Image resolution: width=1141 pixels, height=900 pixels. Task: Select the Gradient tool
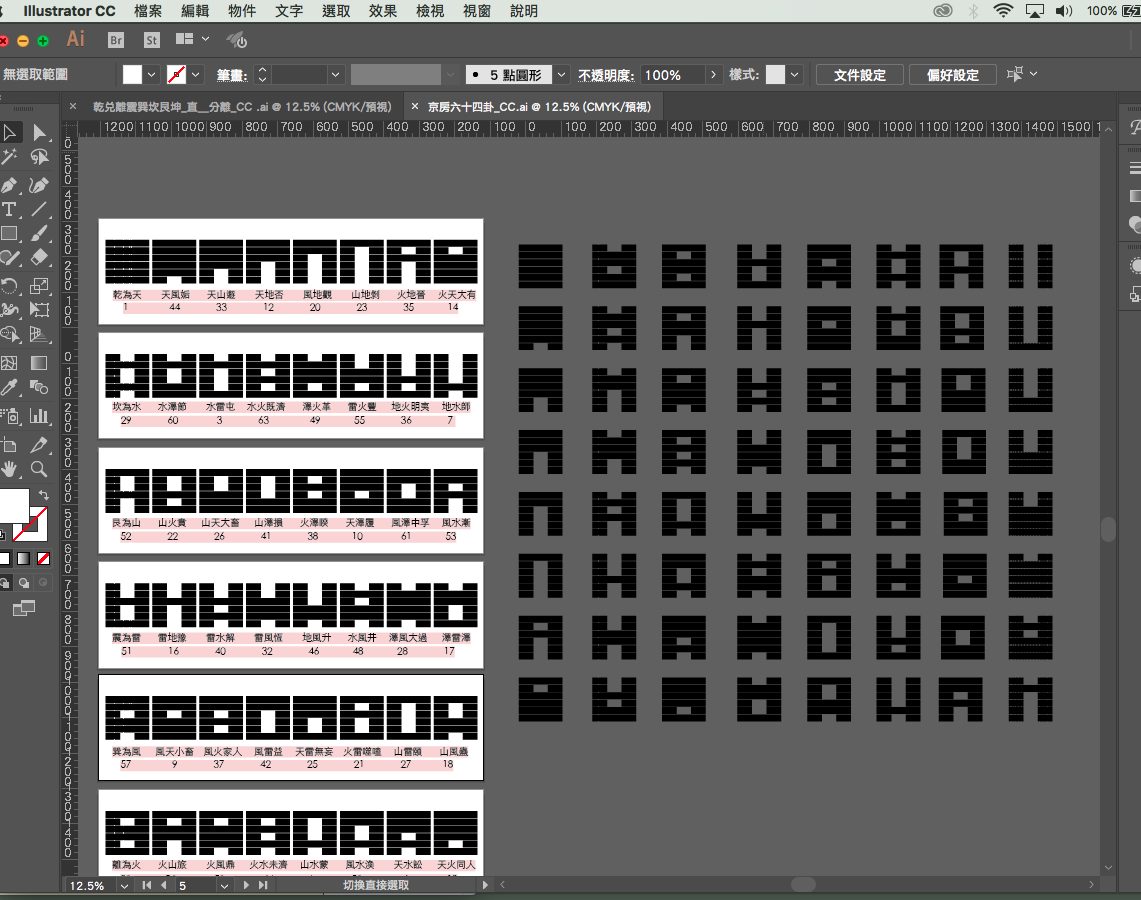39,362
